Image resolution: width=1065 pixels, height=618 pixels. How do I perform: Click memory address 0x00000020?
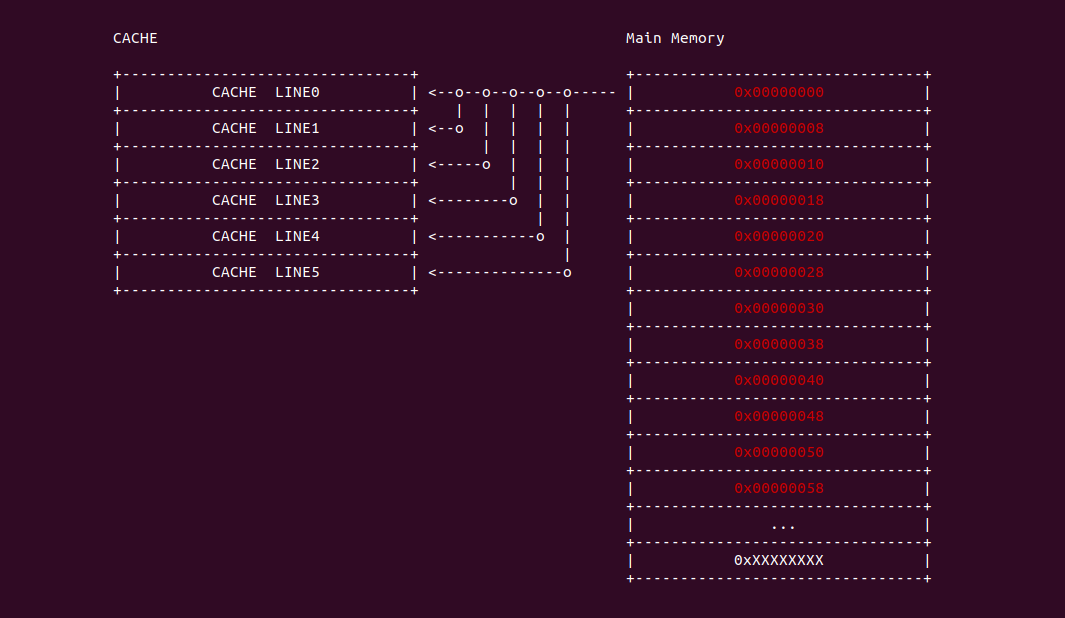click(779, 237)
